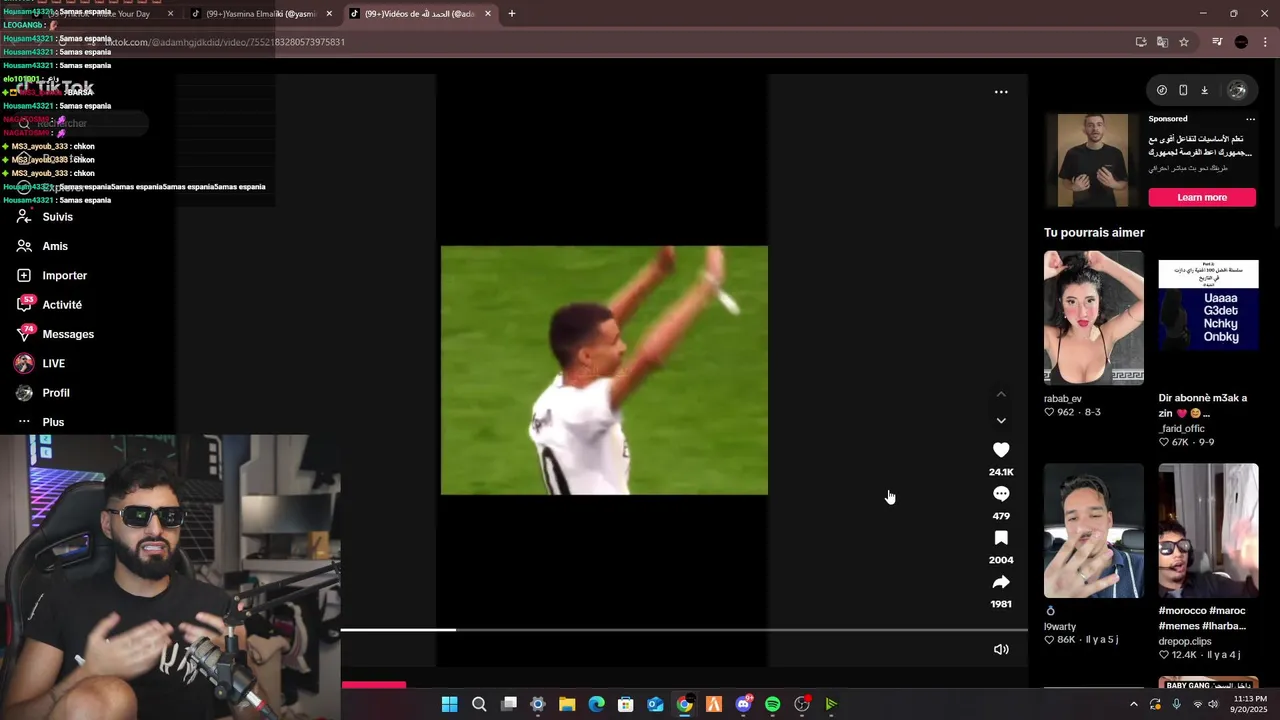1280x720 pixels.
Task: Open a new browser tab
Action: click(512, 14)
